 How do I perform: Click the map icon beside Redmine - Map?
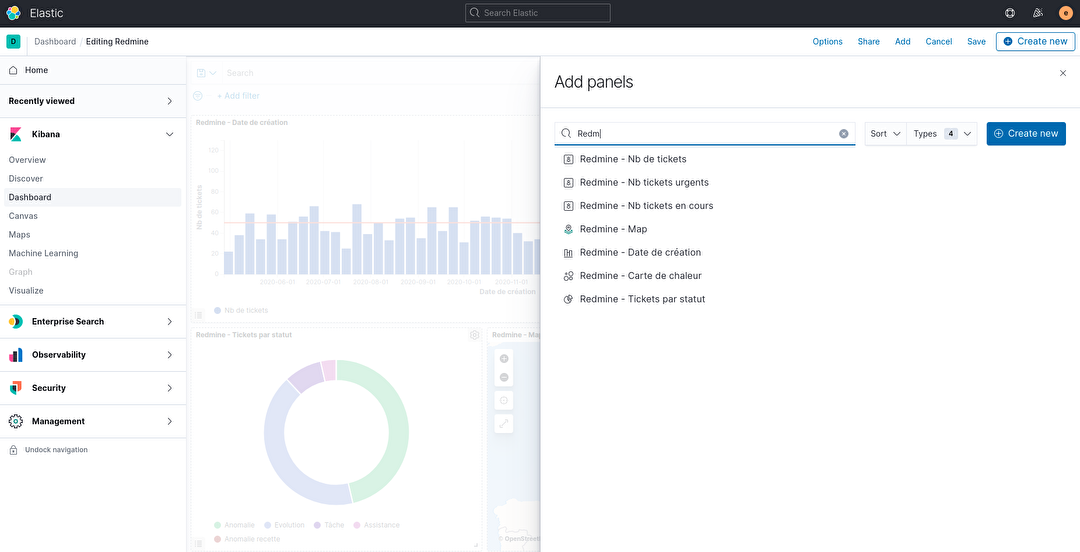tap(568, 229)
